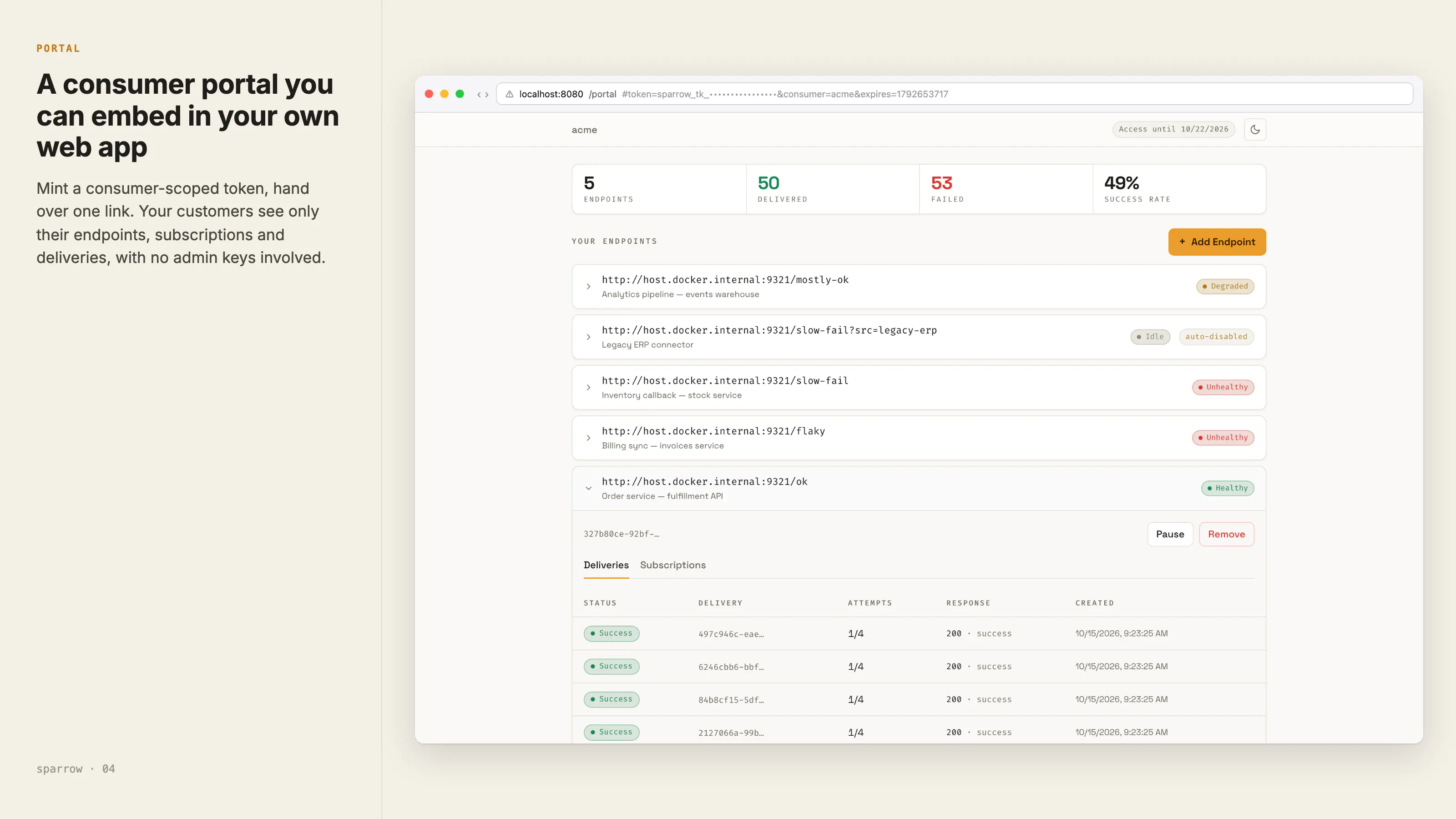Click the 200 response for delivery 84b8cf15
This screenshot has width=1456, height=819.
coord(954,700)
